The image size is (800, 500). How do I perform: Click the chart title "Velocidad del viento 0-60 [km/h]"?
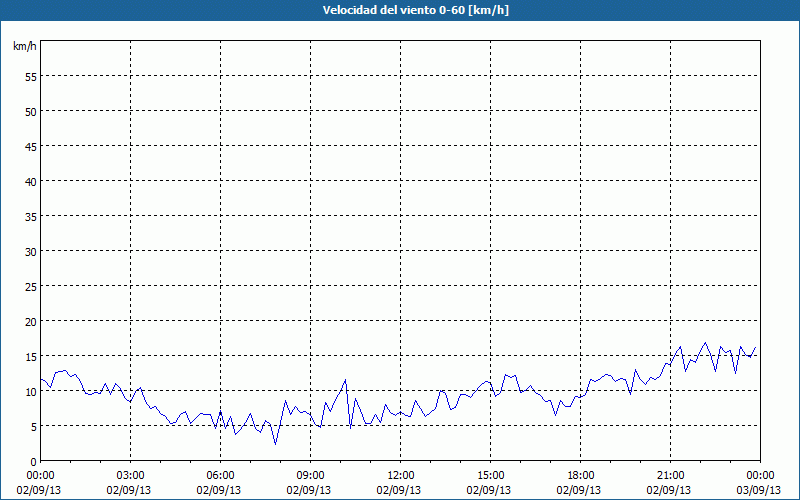coord(415,10)
